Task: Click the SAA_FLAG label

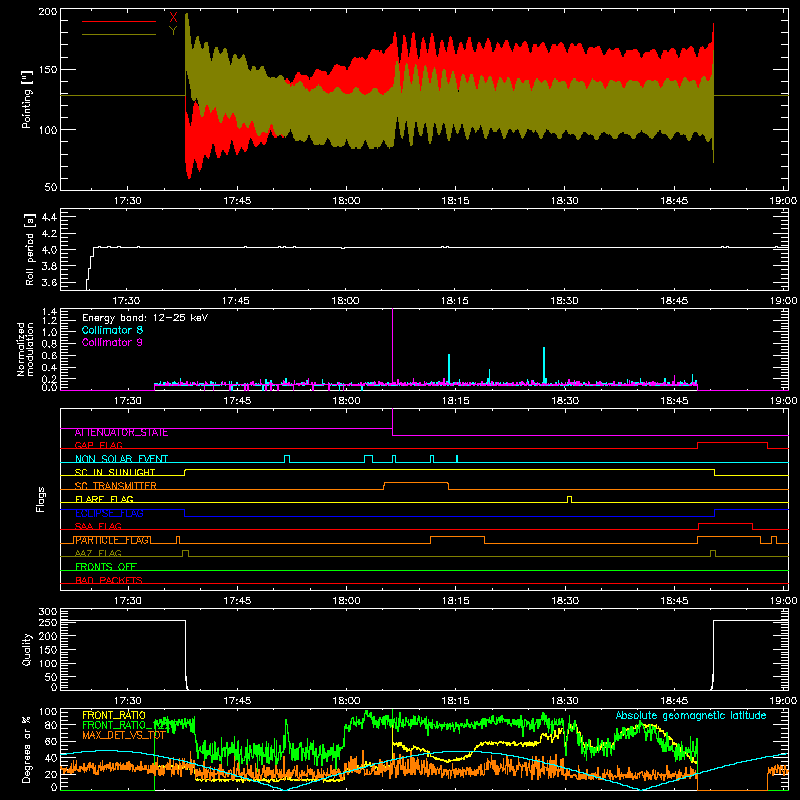Action: (98, 526)
